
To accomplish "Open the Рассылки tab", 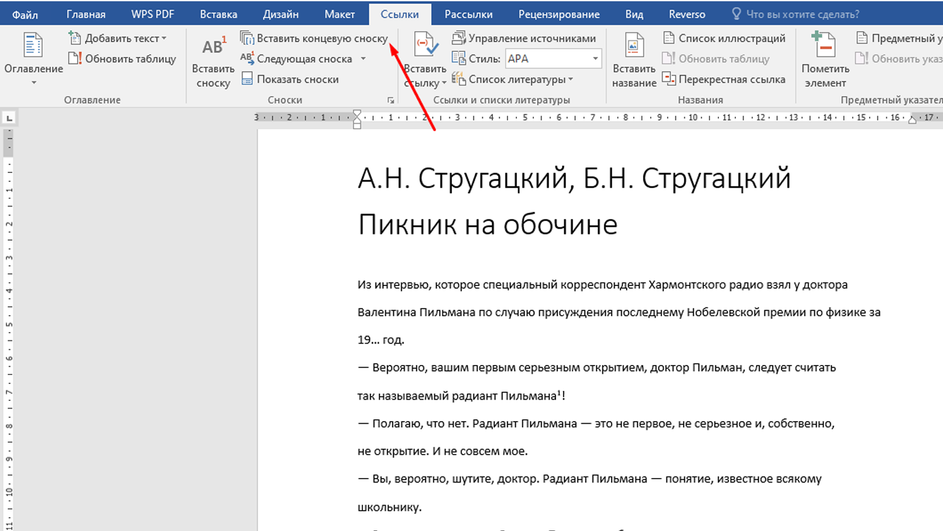I will point(468,14).
